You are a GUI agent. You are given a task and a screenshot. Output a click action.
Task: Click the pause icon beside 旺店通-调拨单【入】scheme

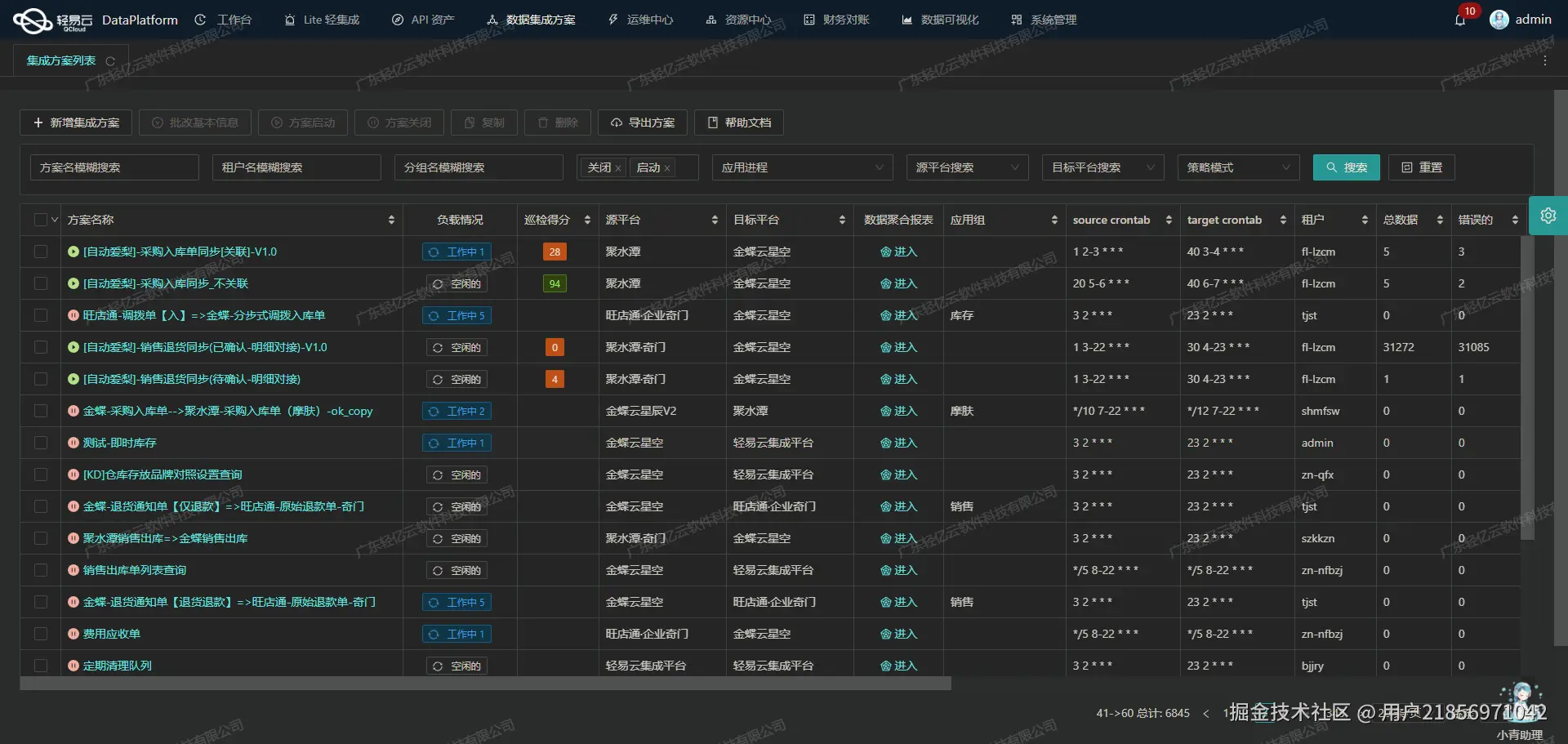tap(73, 315)
